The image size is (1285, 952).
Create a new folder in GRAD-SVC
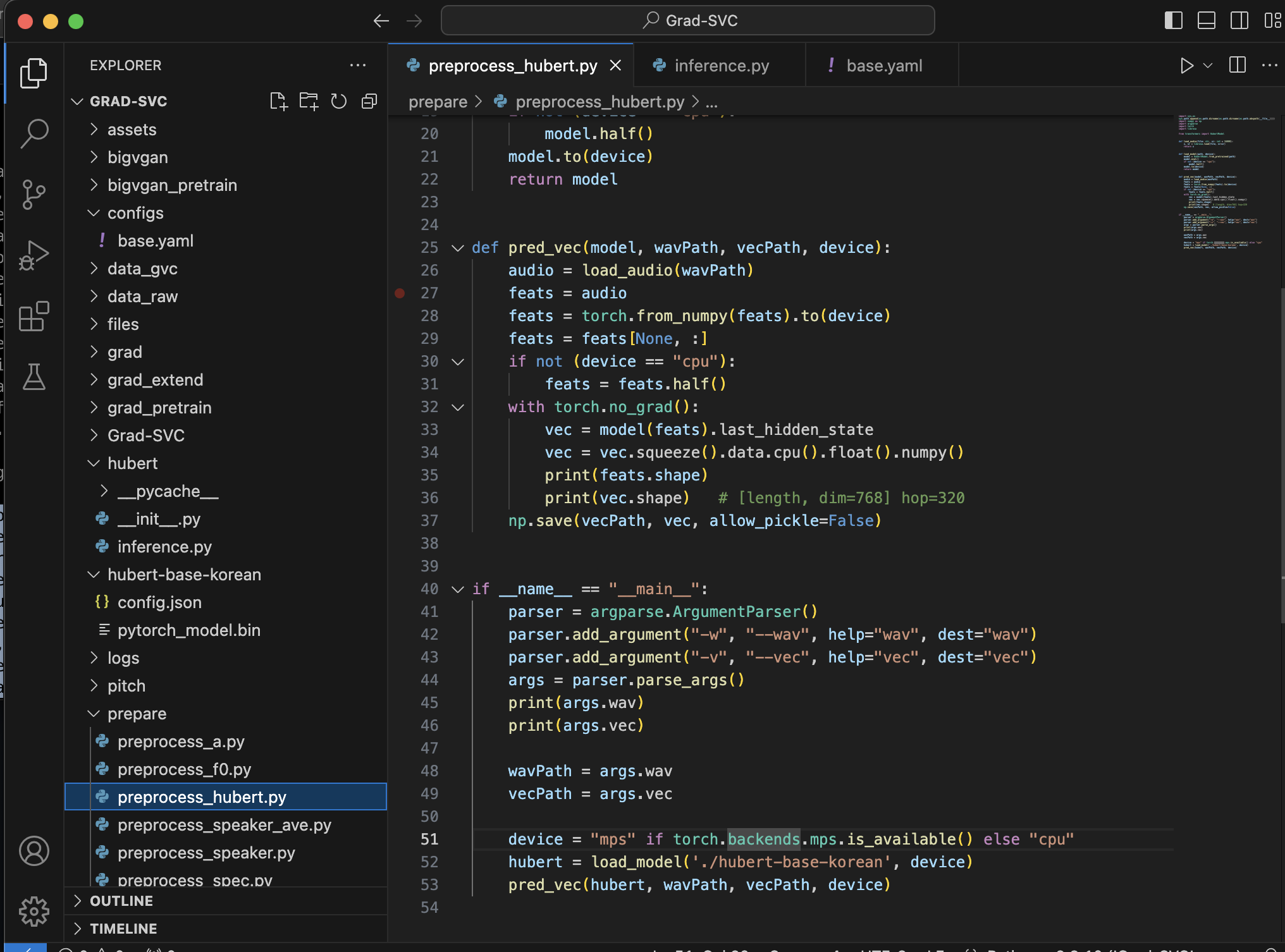tap(309, 101)
